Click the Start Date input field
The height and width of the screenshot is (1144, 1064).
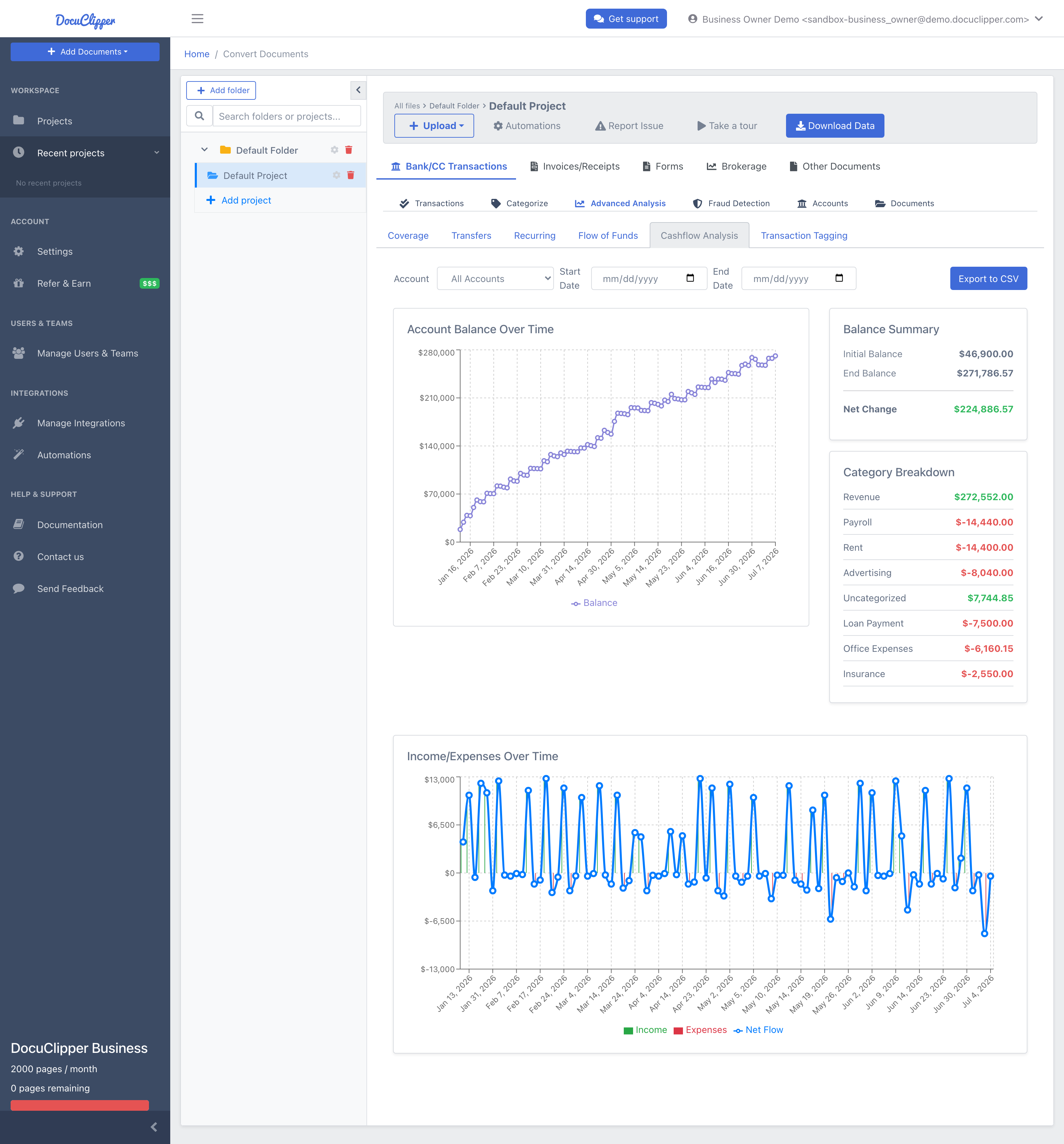648,279
